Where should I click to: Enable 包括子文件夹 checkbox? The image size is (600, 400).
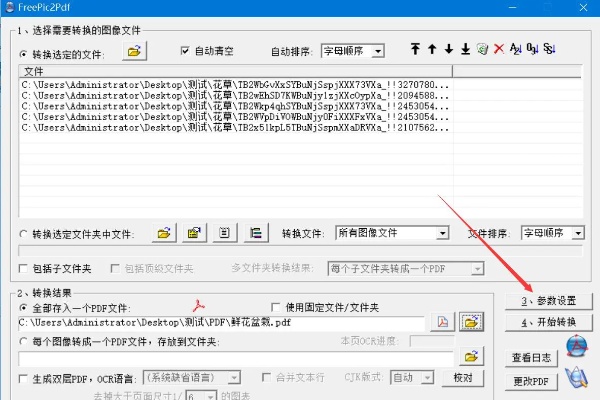(23, 269)
